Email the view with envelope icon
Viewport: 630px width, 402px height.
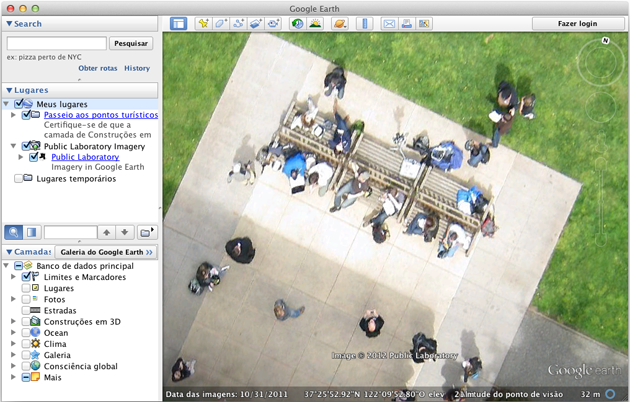(389, 24)
